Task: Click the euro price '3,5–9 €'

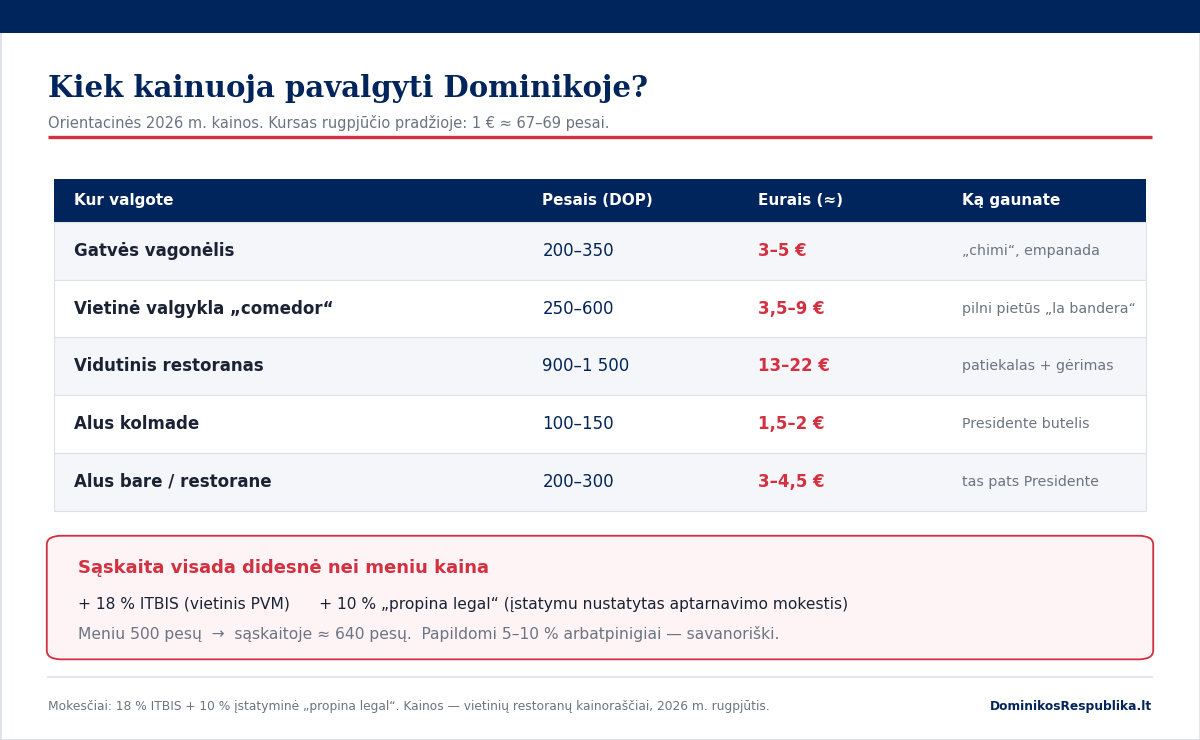Action: (x=791, y=309)
